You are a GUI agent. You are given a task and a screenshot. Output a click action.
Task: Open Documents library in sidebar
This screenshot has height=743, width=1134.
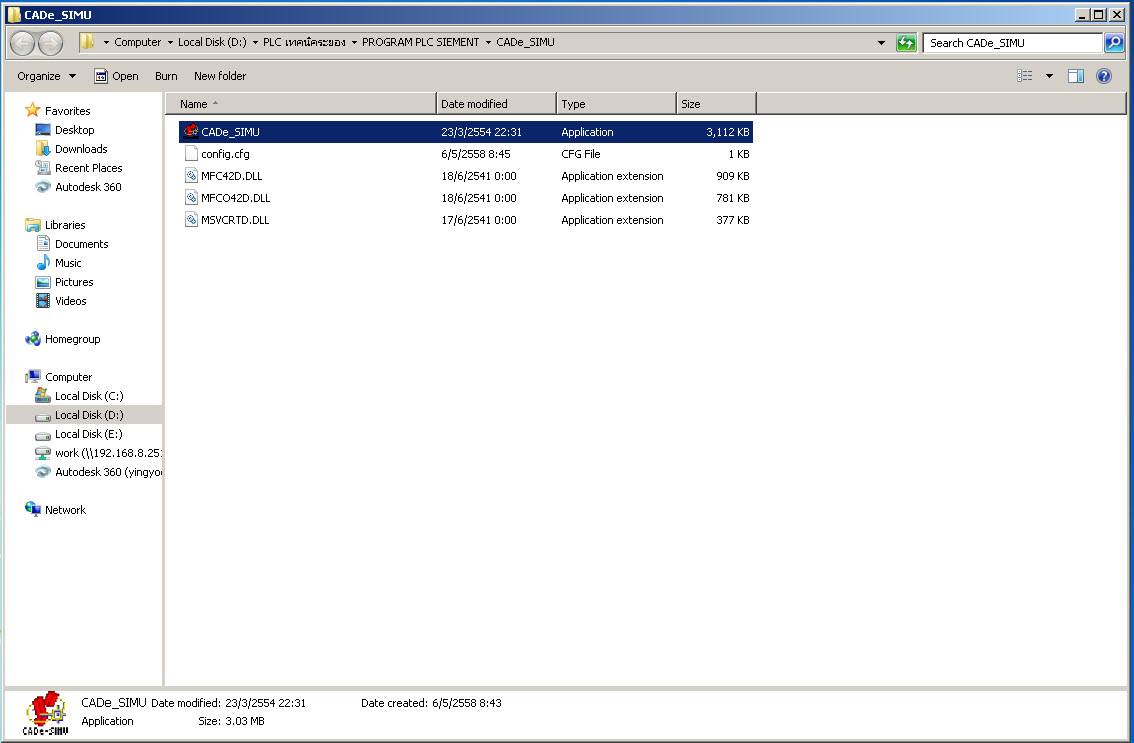pyautogui.click(x=82, y=244)
